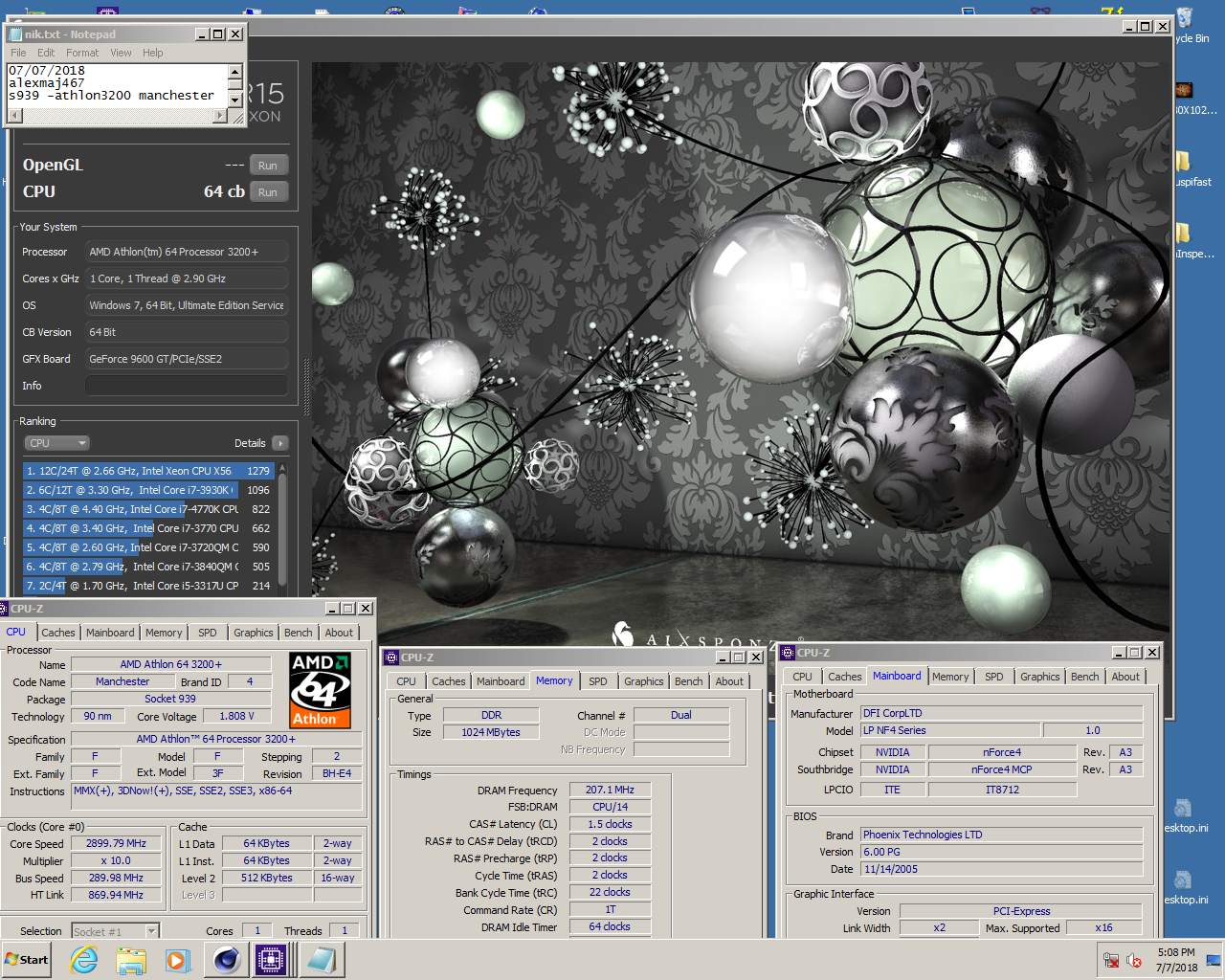This screenshot has width=1225, height=980.
Task: Select ranking entry 4 Core i7-3770
Action: pos(148,528)
